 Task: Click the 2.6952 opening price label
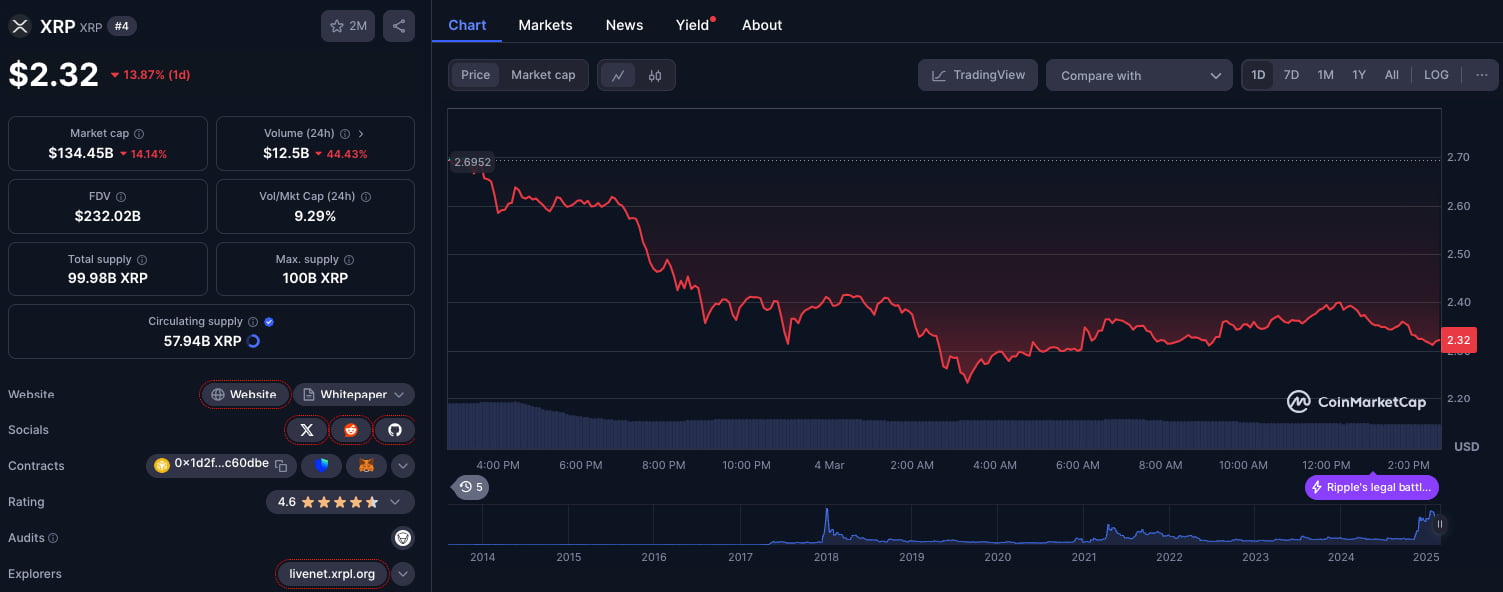click(x=472, y=162)
